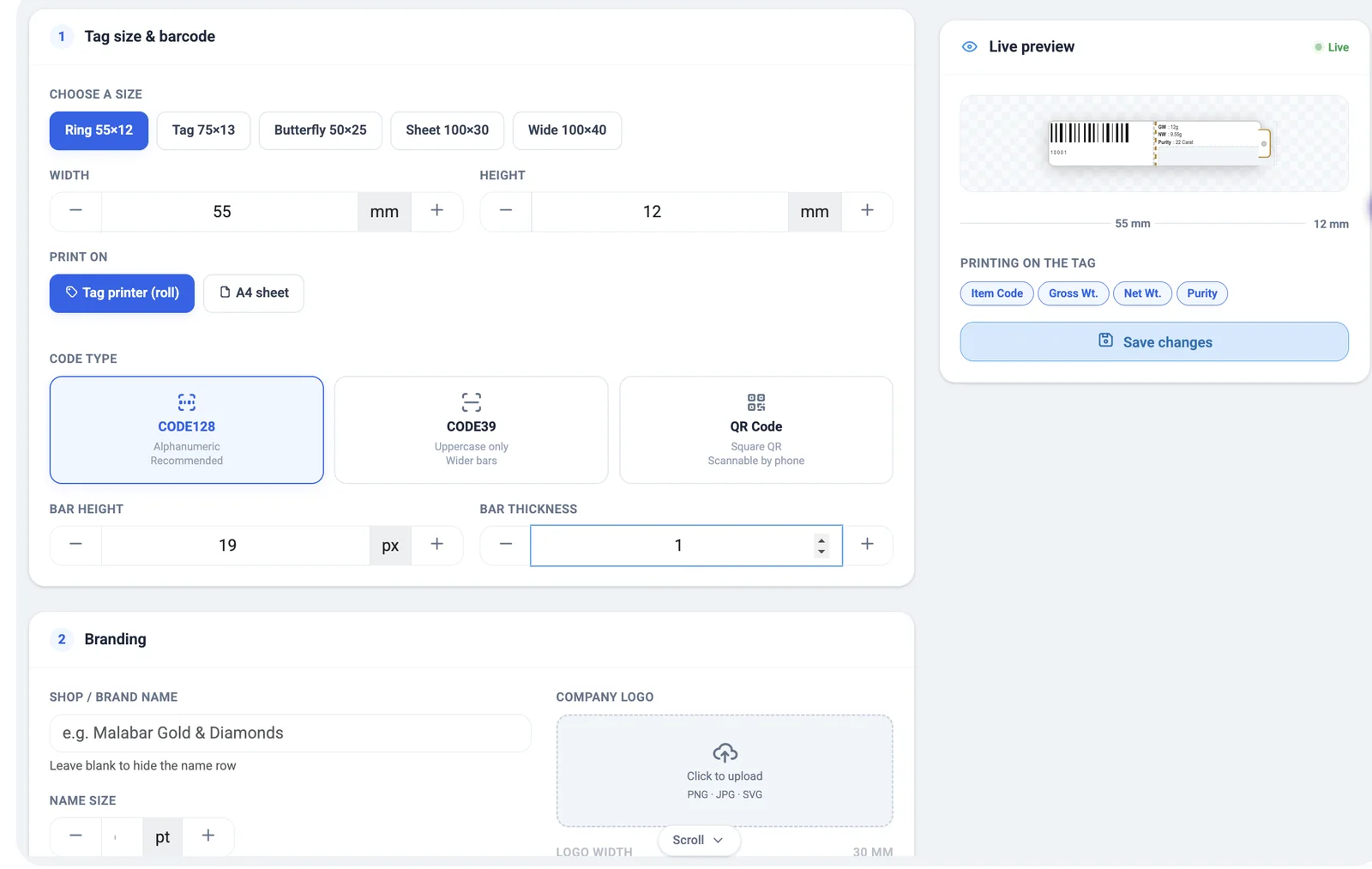Decrease the tag height with the minus icon
The width and height of the screenshot is (1372, 869).
(506, 211)
